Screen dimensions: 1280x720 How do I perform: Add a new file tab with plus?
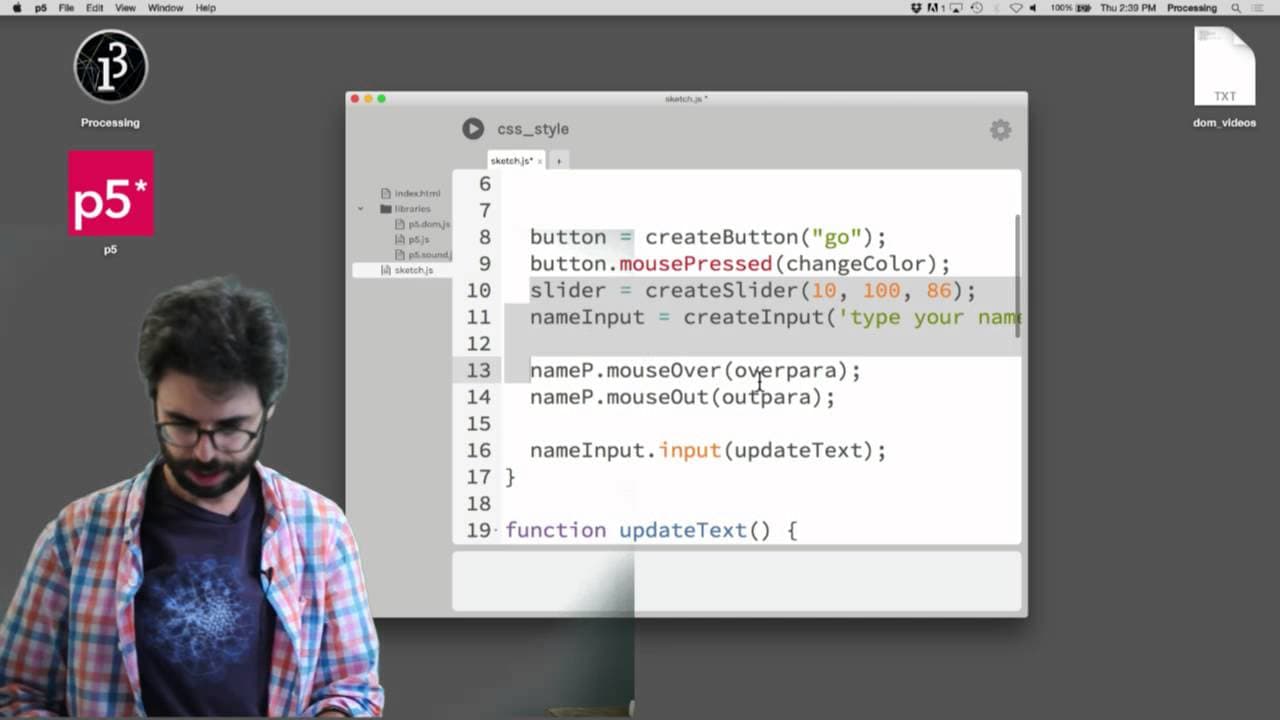click(x=559, y=161)
